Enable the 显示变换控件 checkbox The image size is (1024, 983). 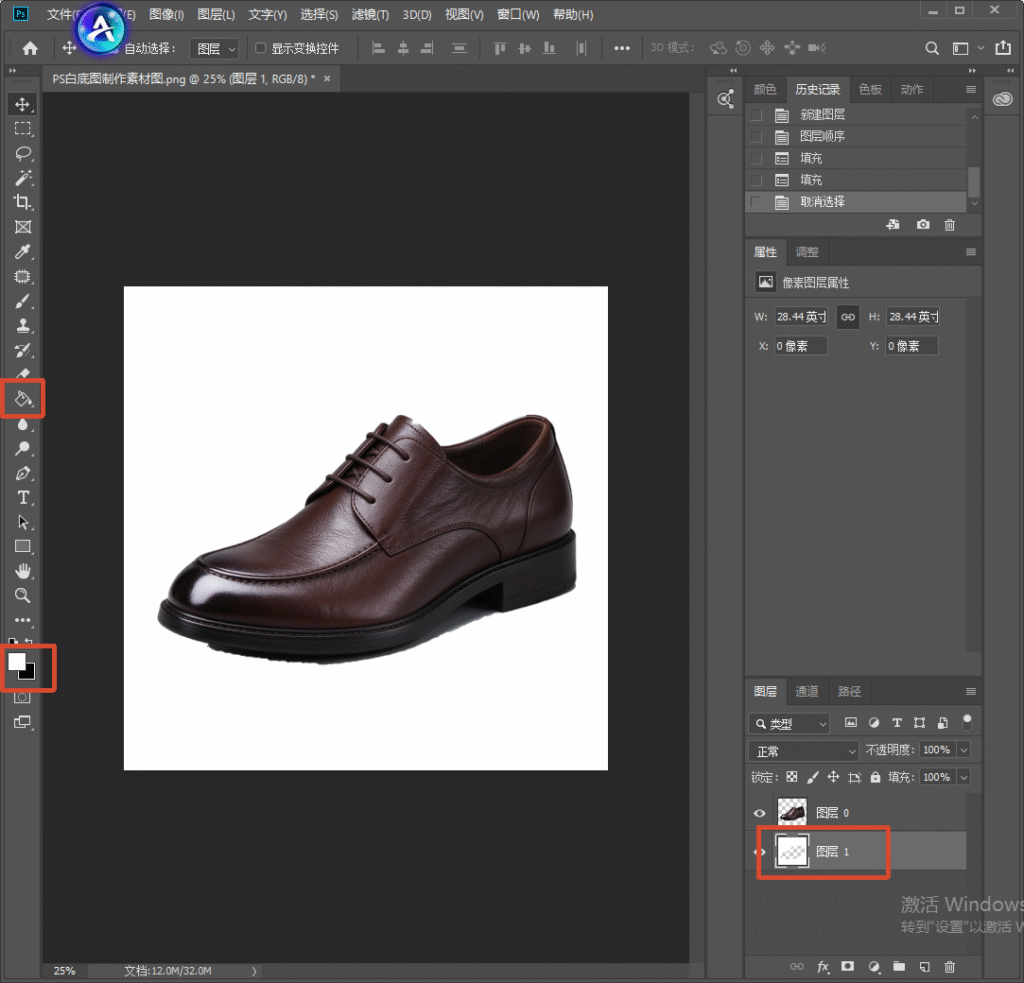pos(261,48)
